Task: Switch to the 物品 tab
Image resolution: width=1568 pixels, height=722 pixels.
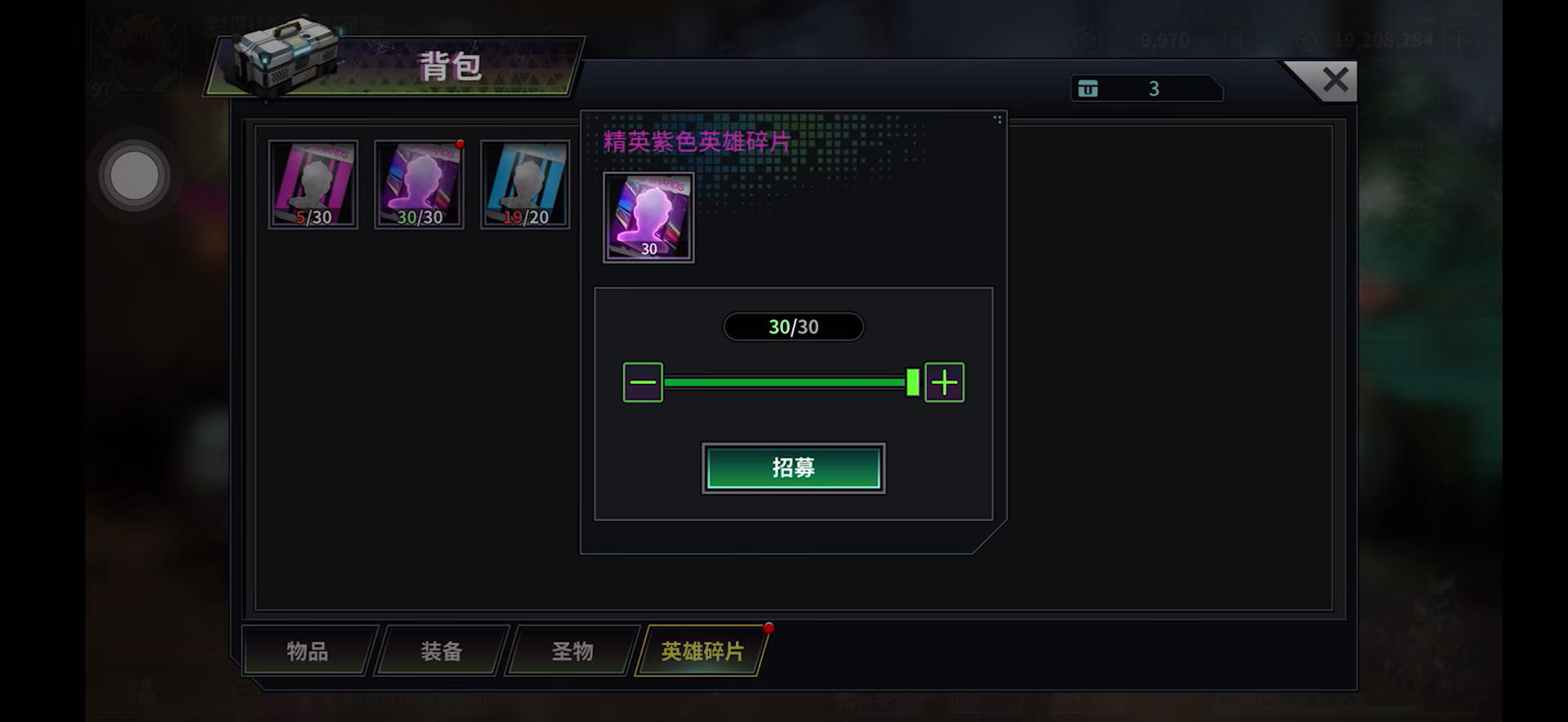Action: (308, 651)
